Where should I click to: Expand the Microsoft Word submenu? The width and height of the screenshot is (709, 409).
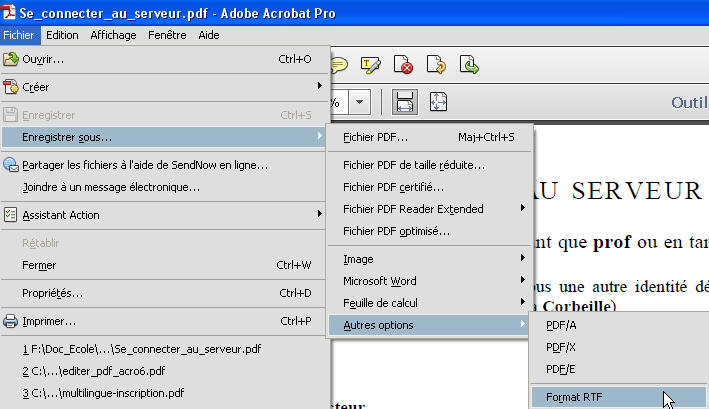click(x=429, y=281)
